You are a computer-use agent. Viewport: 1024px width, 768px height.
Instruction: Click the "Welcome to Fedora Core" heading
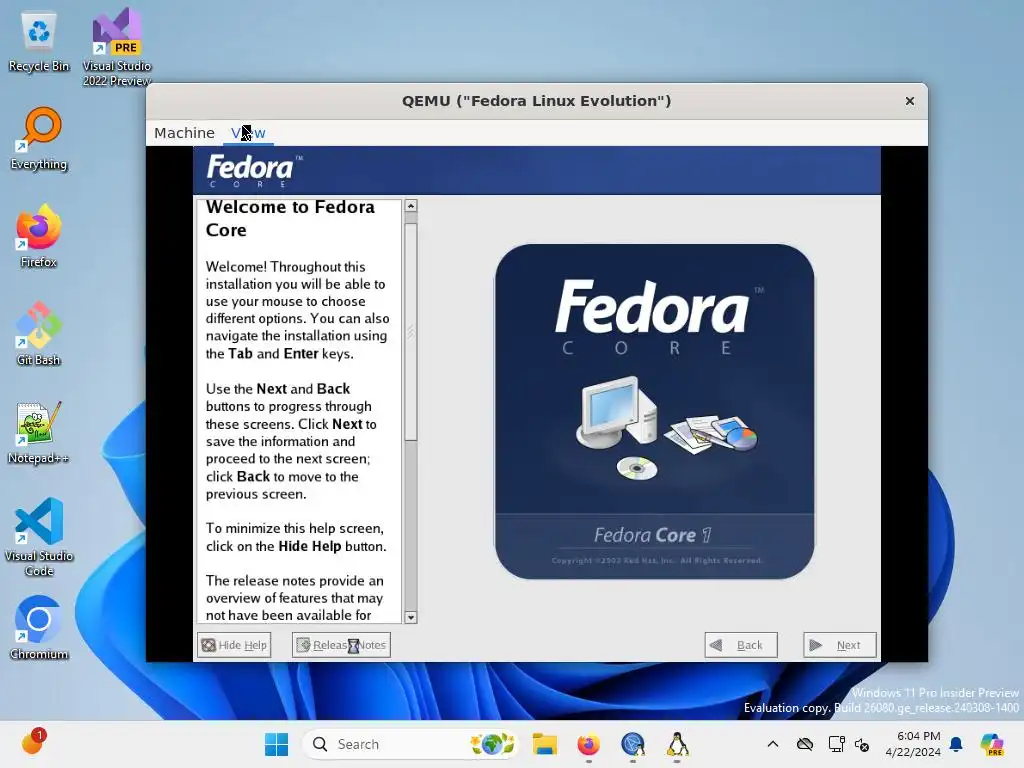290,218
